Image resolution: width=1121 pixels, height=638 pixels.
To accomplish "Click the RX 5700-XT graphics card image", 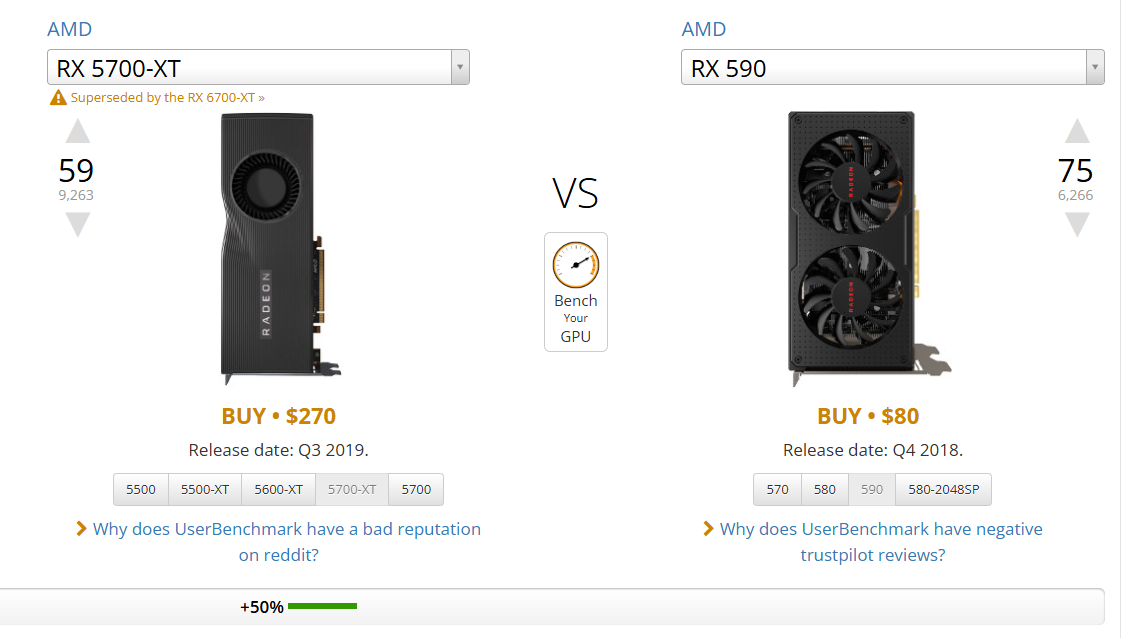I will coord(271,248).
